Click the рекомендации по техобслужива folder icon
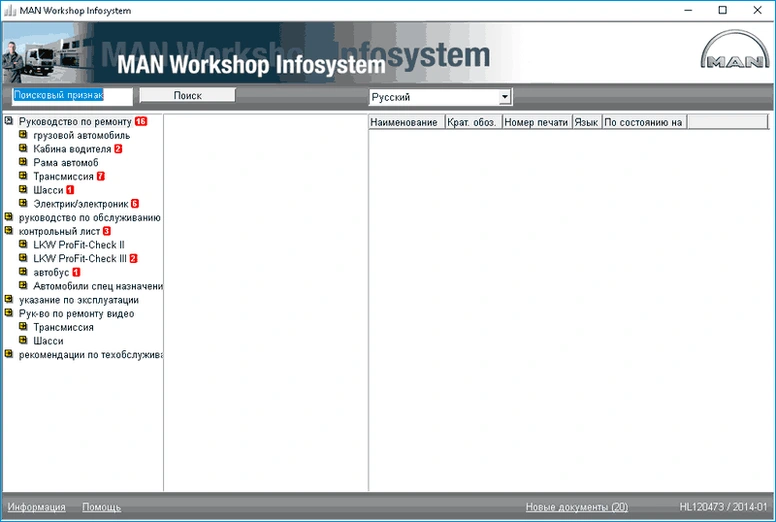776x522 pixels. (8, 354)
